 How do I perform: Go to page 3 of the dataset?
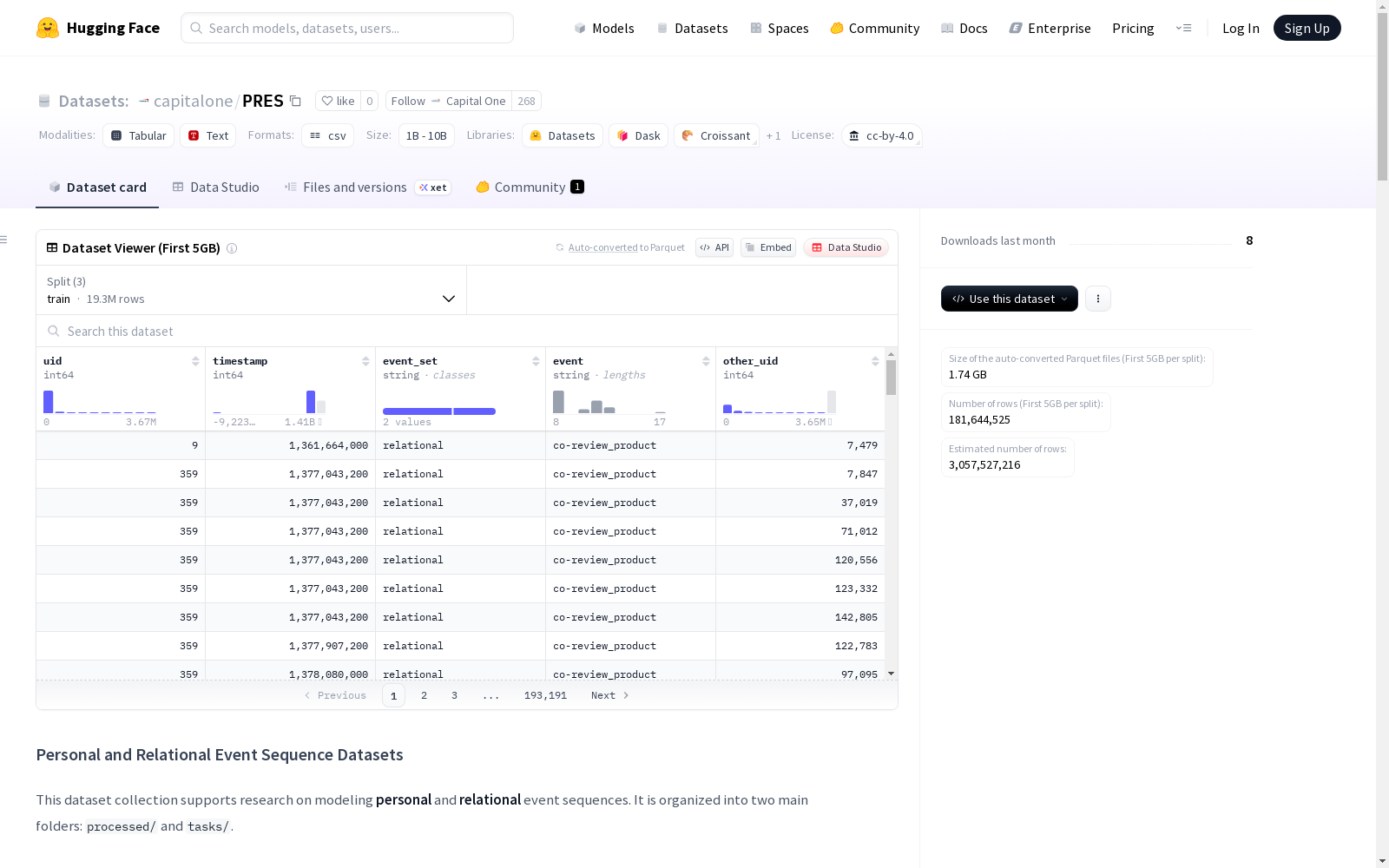click(x=454, y=695)
